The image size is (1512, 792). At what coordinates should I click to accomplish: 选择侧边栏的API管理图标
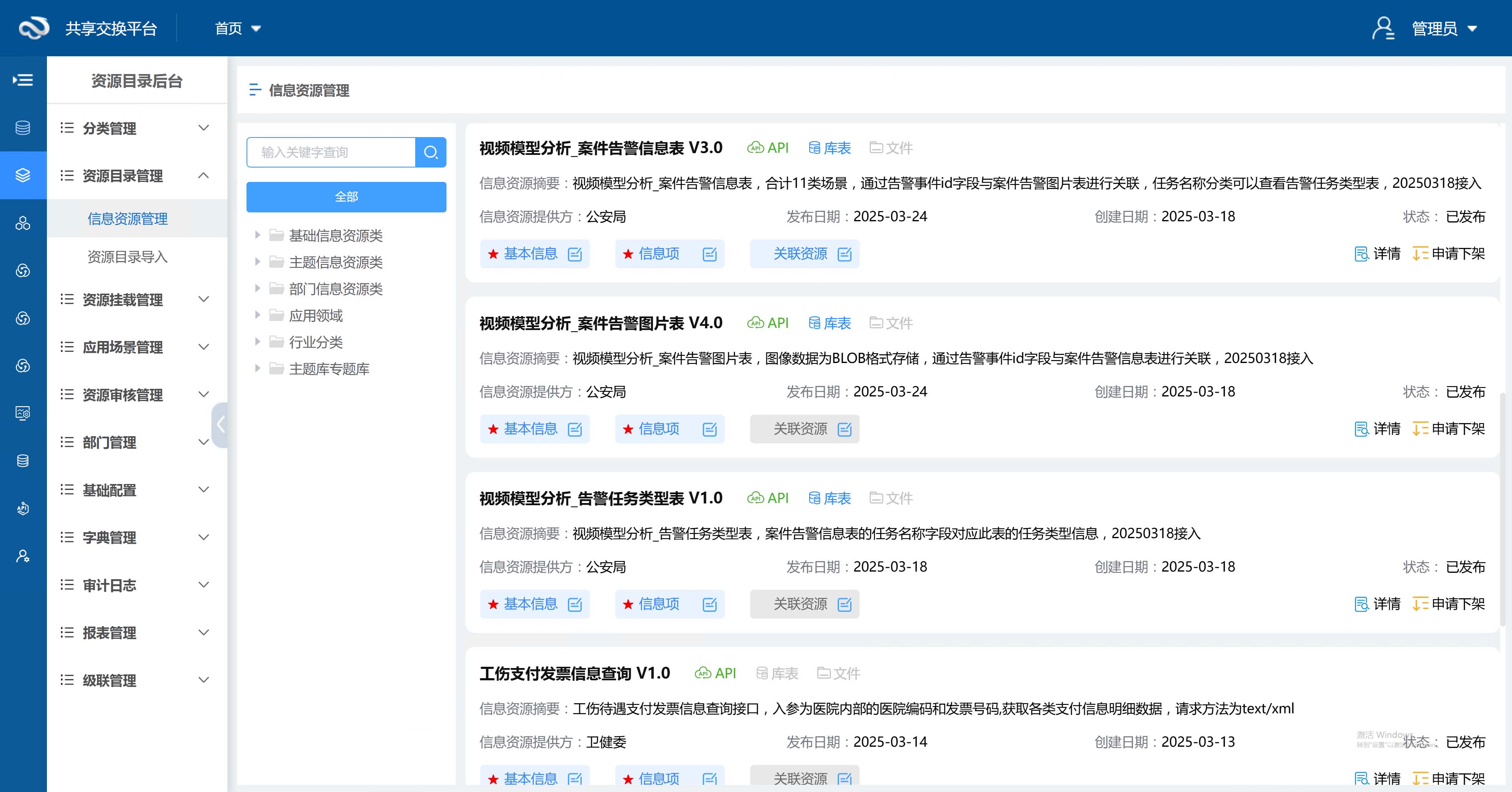tap(23, 509)
